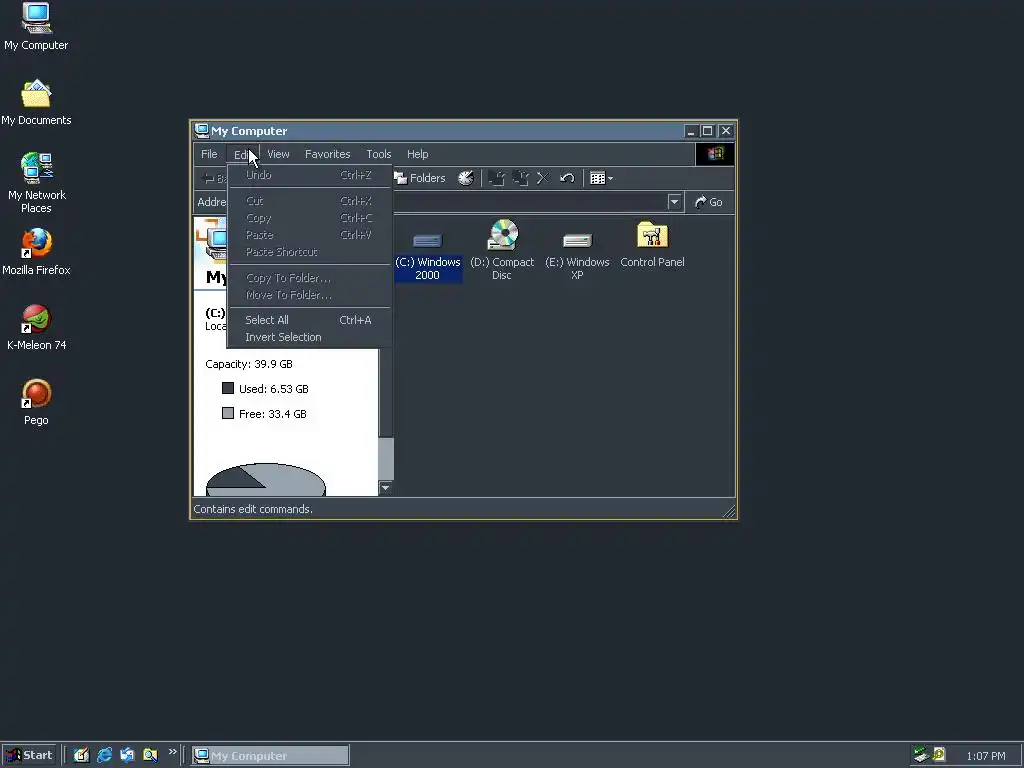This screenshot has height=768, width=1024.
Task: Click the Undo arrow icon in the toolbar
Action: click(x=567, y=178)
